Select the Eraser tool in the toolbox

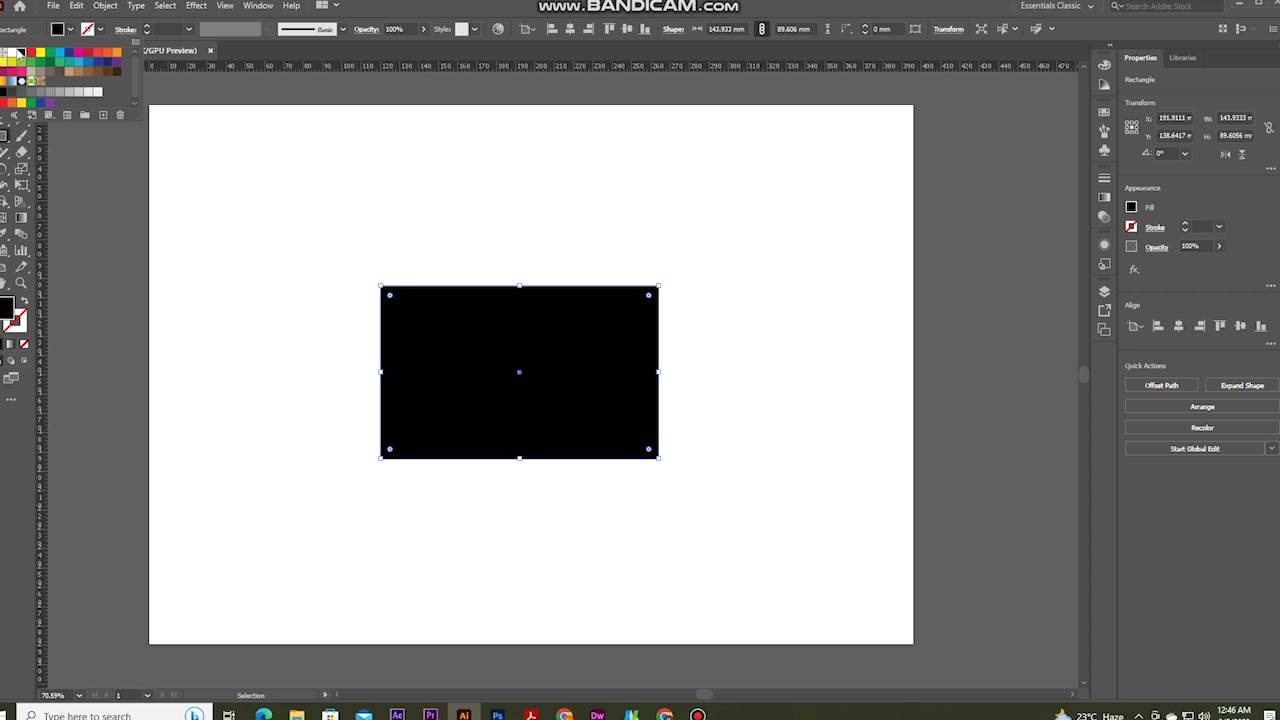(x=21, y=152)
